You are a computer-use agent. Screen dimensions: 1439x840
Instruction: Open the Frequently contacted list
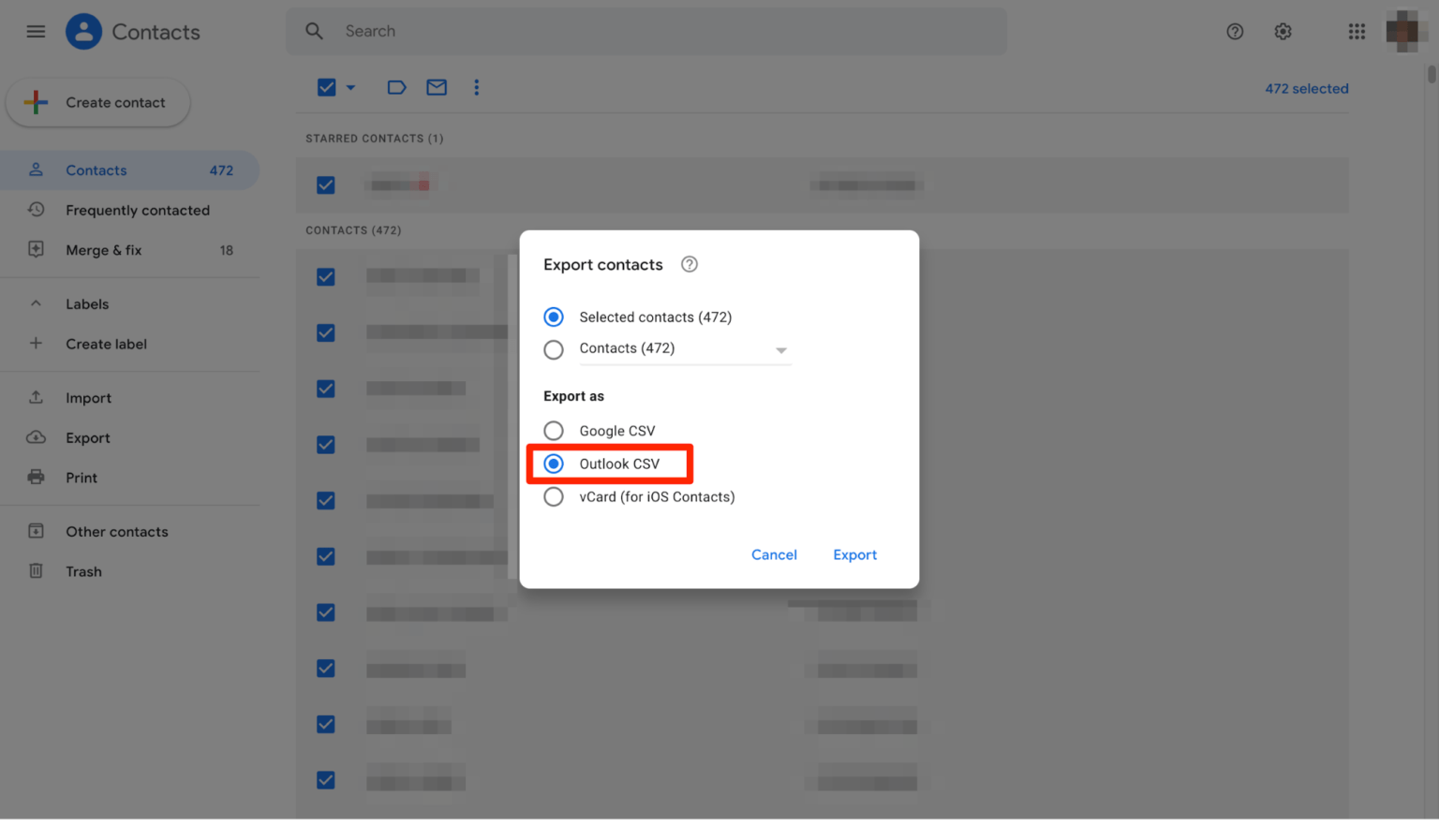(138, 210)
